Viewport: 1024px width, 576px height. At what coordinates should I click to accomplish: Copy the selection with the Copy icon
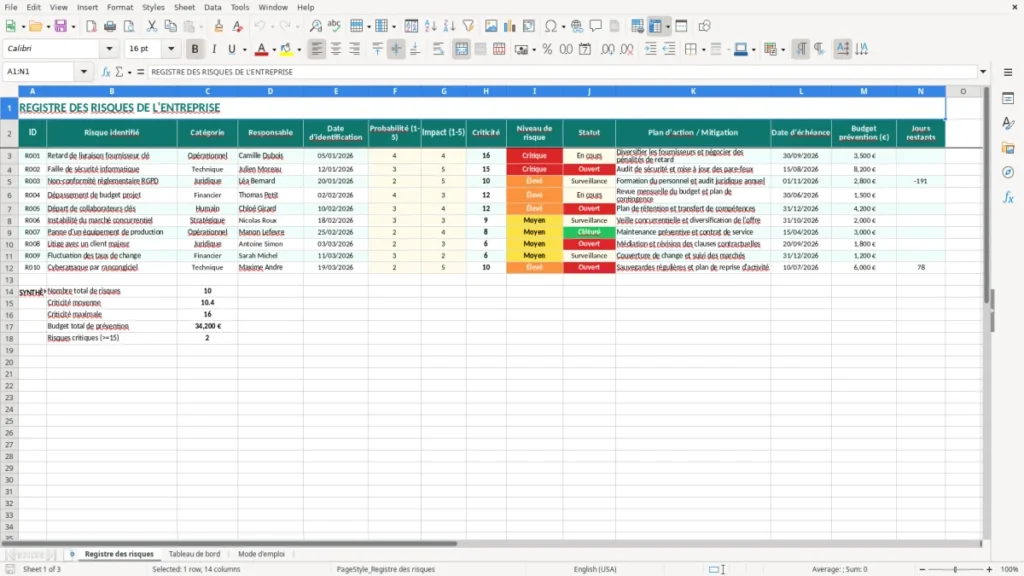coord(170,26)
